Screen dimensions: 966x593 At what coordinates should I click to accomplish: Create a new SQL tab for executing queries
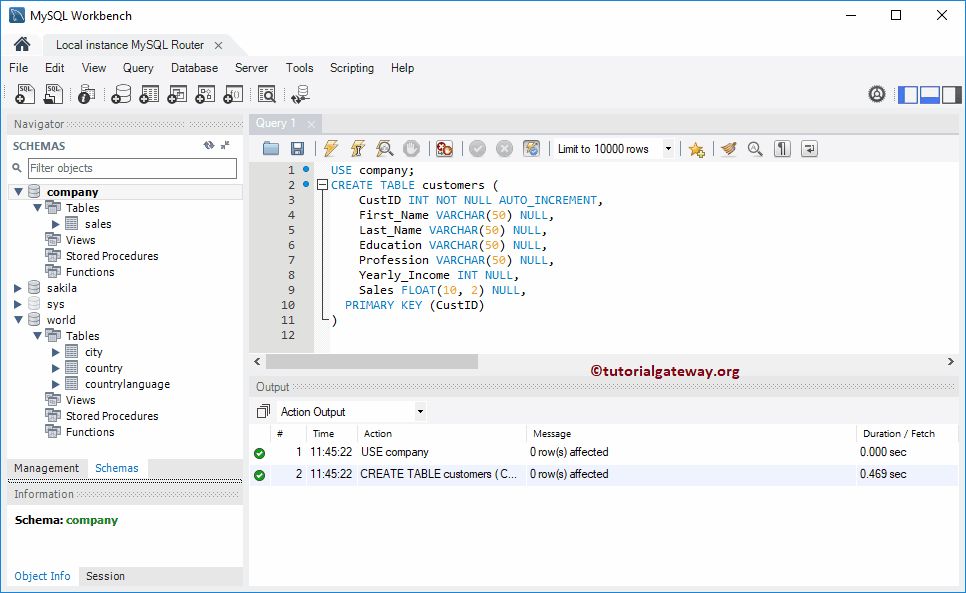tap(24, 94)
